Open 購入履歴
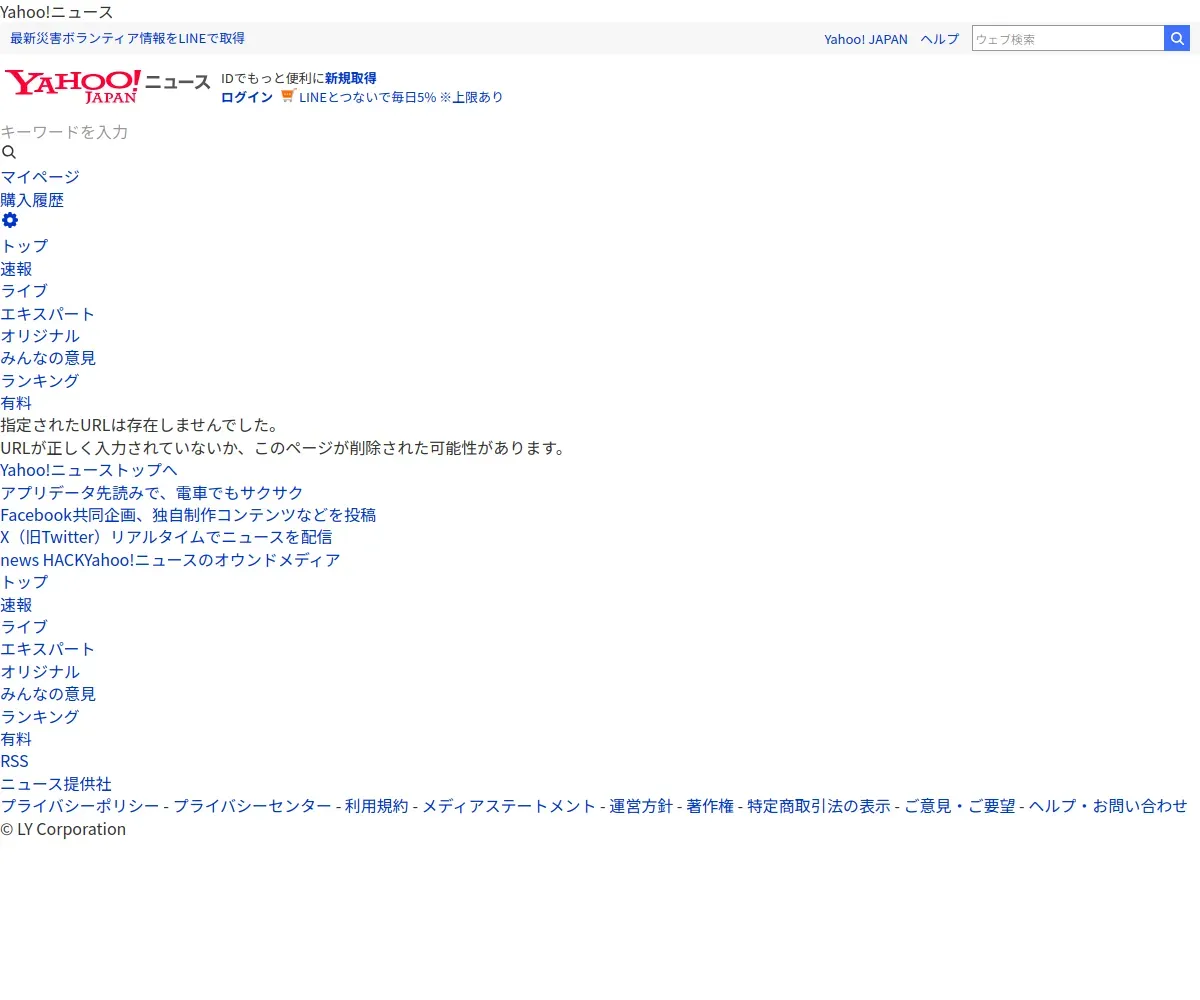The height and width of the screenshot is (1000, 1200). (32, 200)
